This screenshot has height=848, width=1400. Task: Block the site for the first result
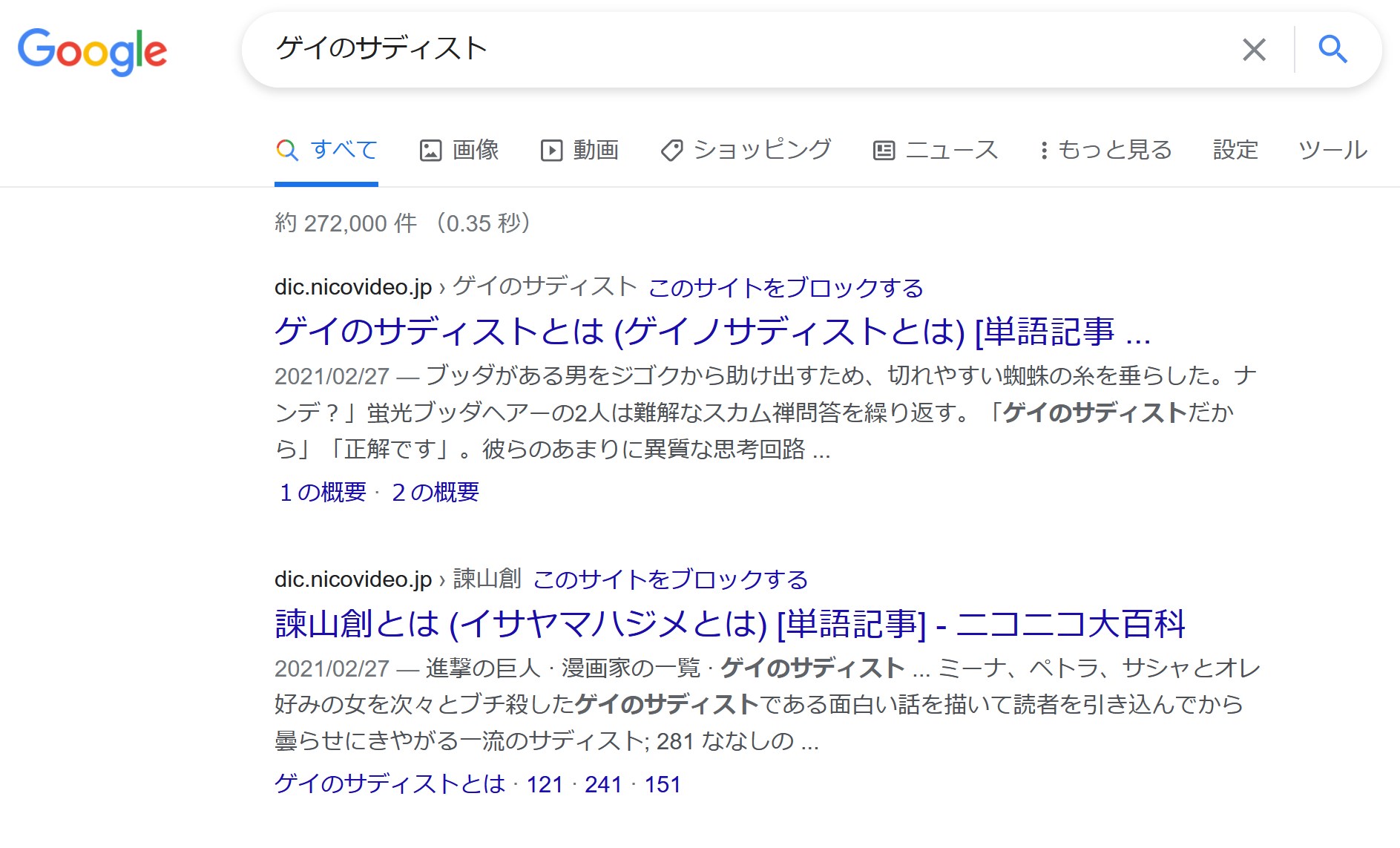(786, 288)
